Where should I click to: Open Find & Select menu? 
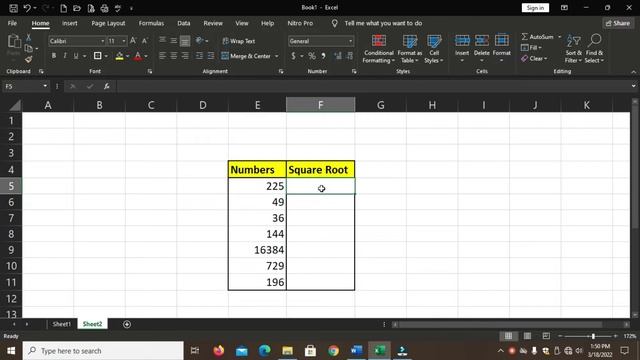point(594,49)
